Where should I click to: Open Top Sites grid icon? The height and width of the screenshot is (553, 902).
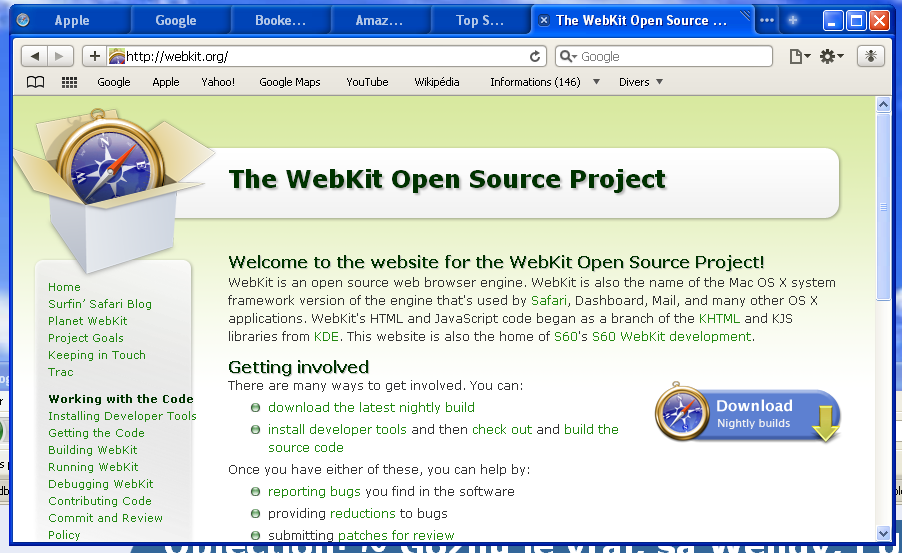click(x=70, y=82)
